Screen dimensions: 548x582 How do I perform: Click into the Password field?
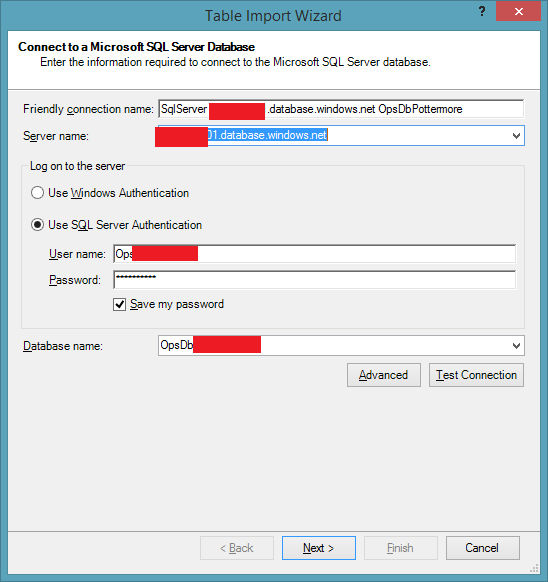point(314,280)
